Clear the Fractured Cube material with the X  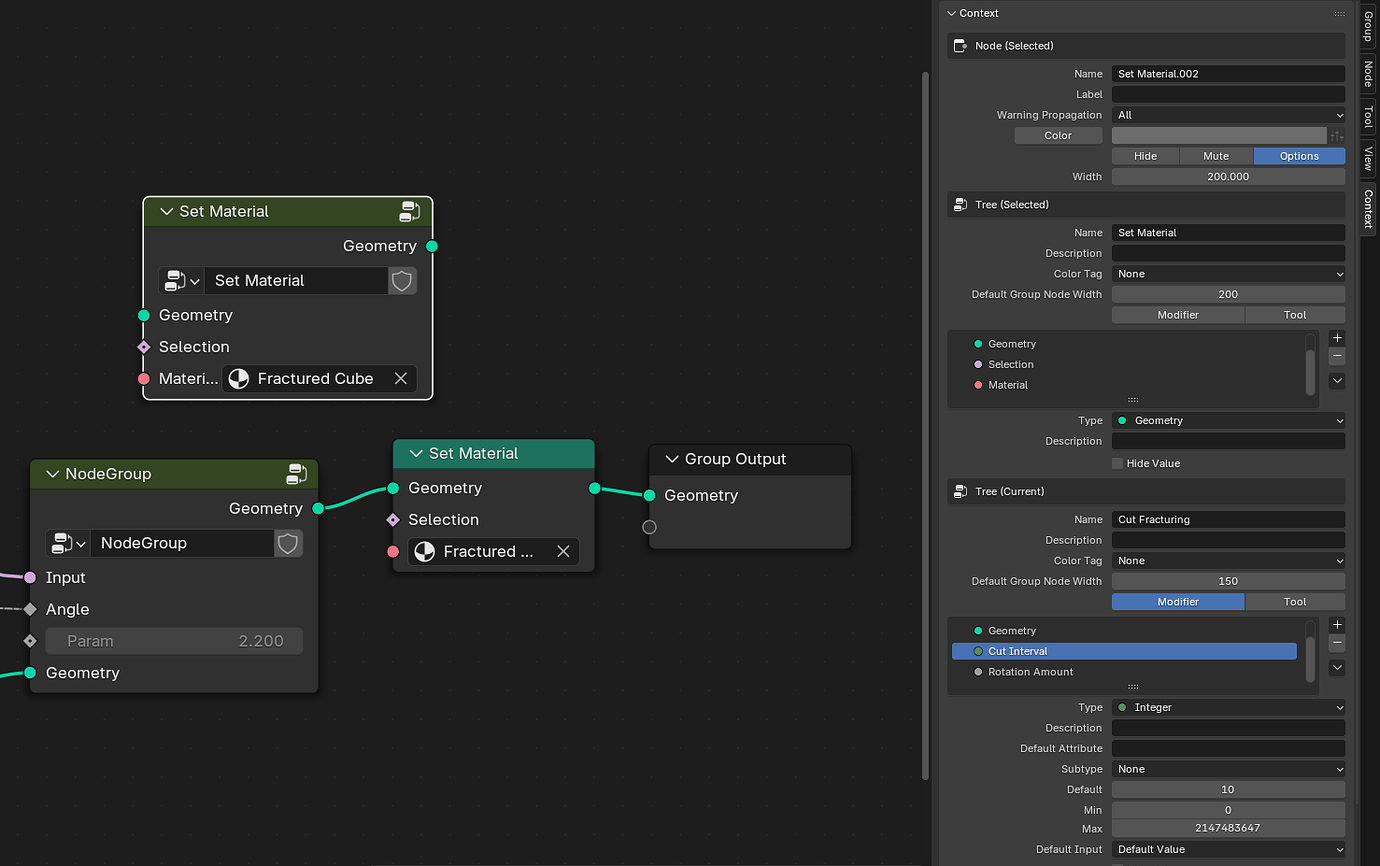[401, 378]
